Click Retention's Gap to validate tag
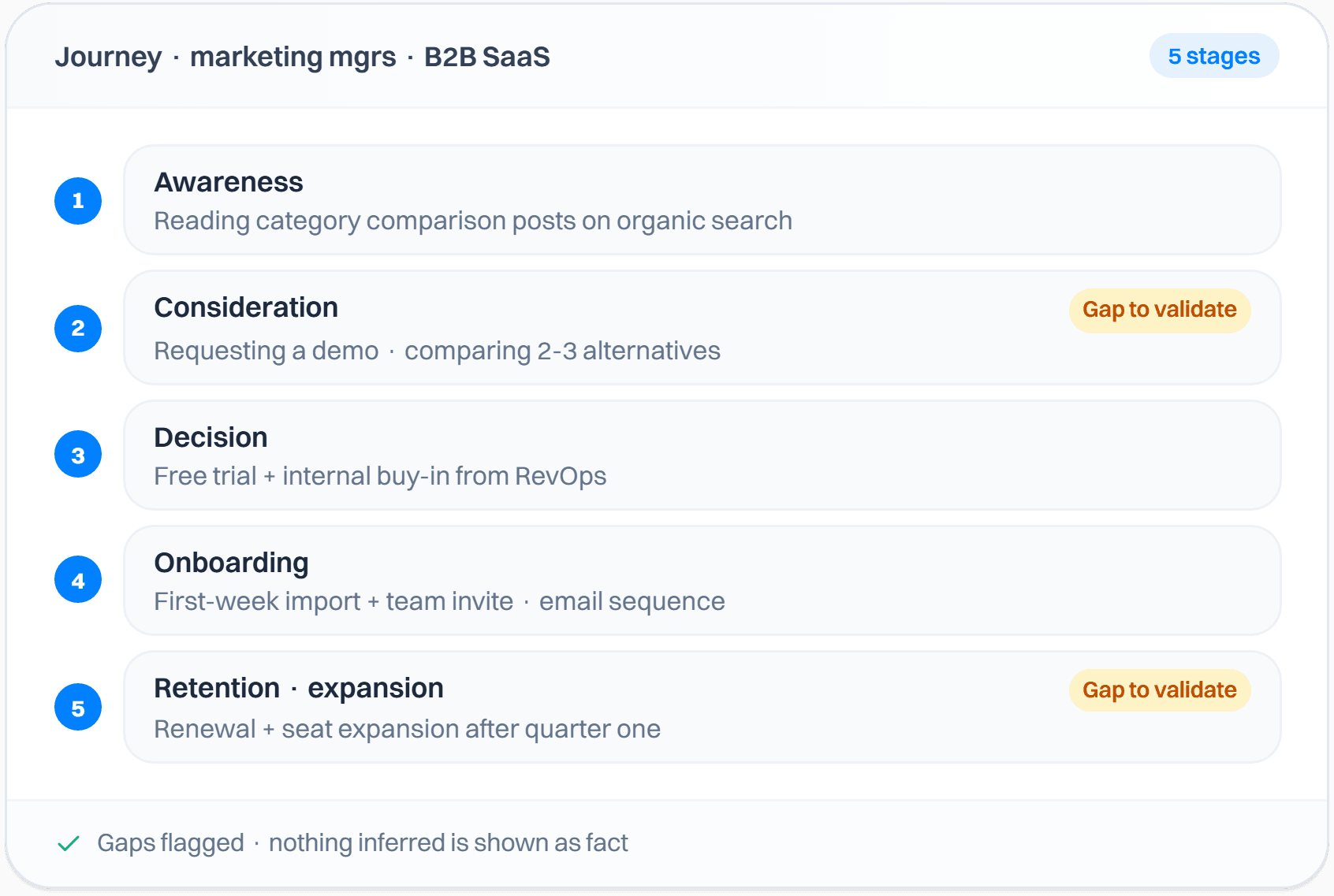Image resolution: width=1334 pixels, height=896 pixels. (1160, 690)
